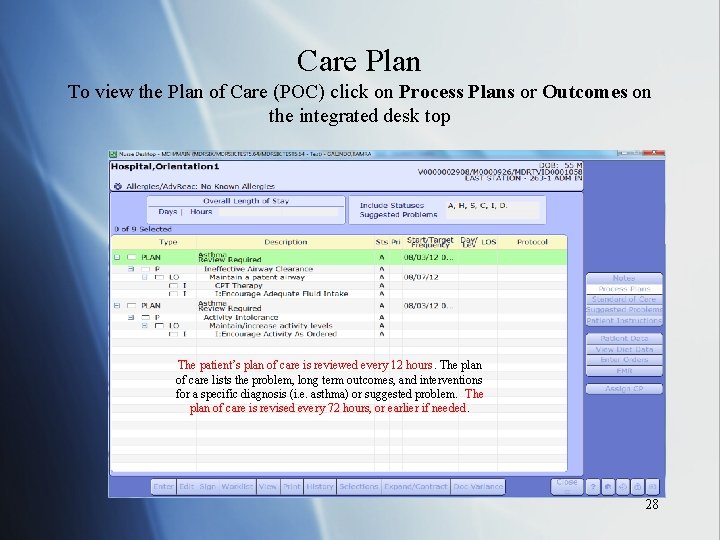Click 'No Known Allergies' text
Viewport: 720px width, 540px height.
click(x=238, y=186)
